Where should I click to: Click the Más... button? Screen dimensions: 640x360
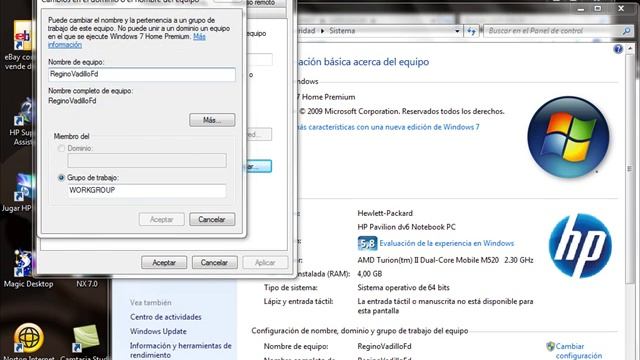tap(212, 120)
